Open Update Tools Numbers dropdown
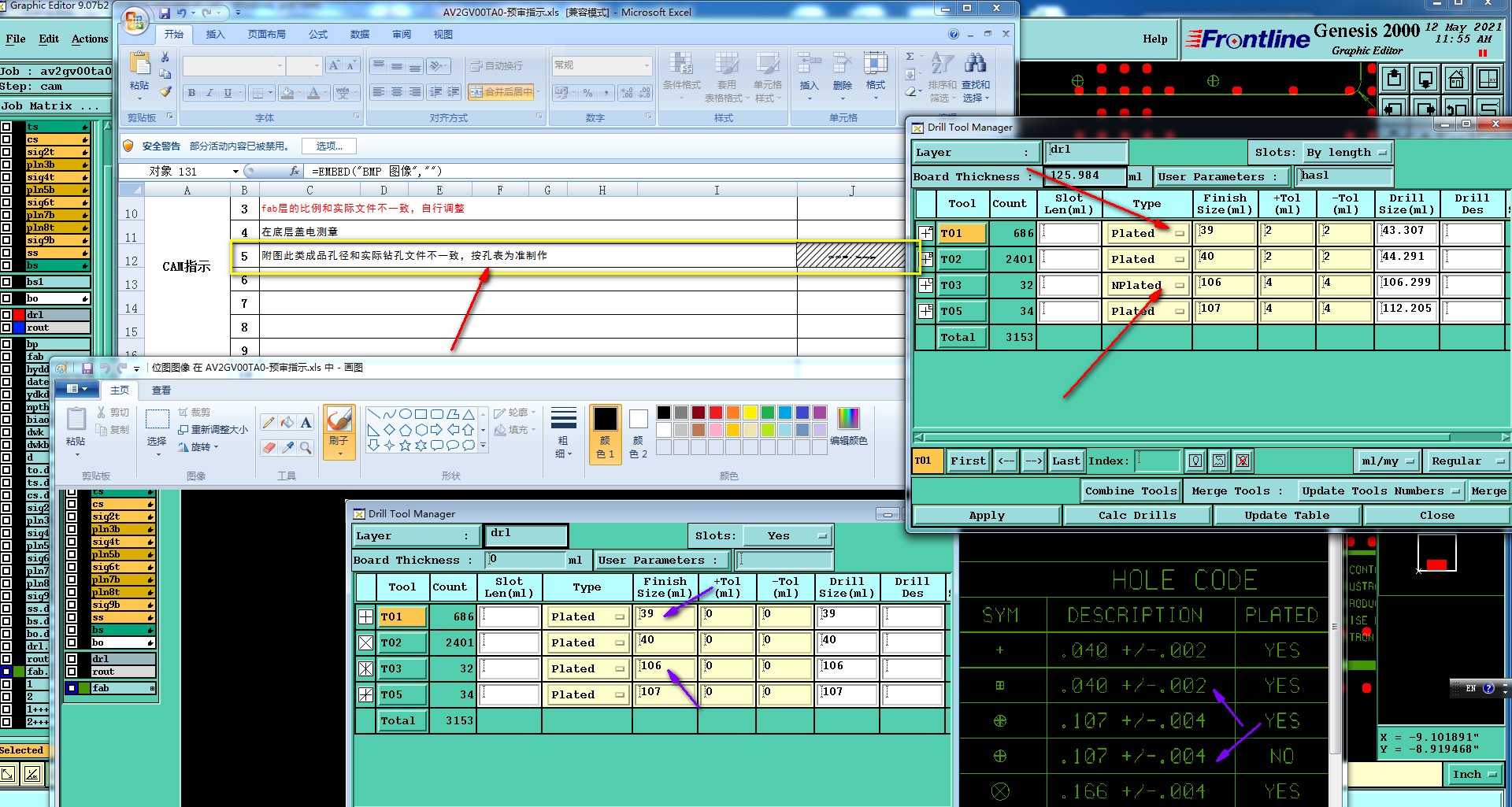 (x=1381, y=490)
